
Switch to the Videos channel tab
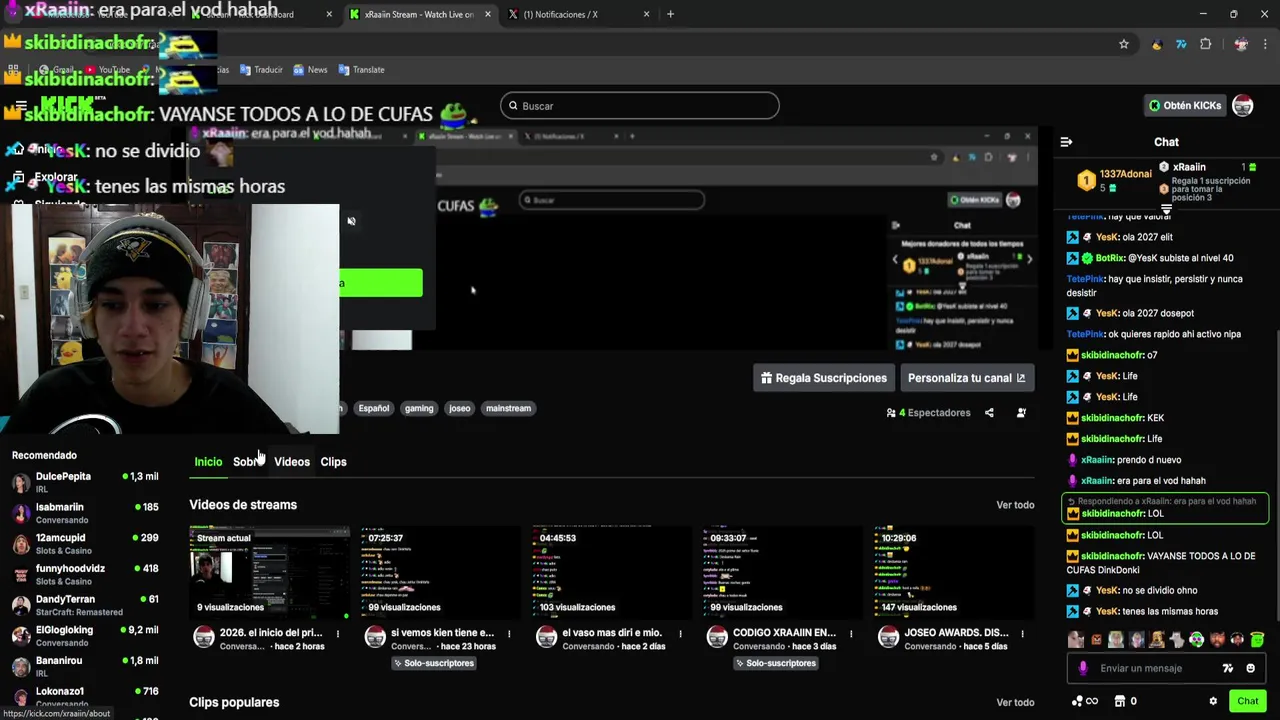(292, 462)
